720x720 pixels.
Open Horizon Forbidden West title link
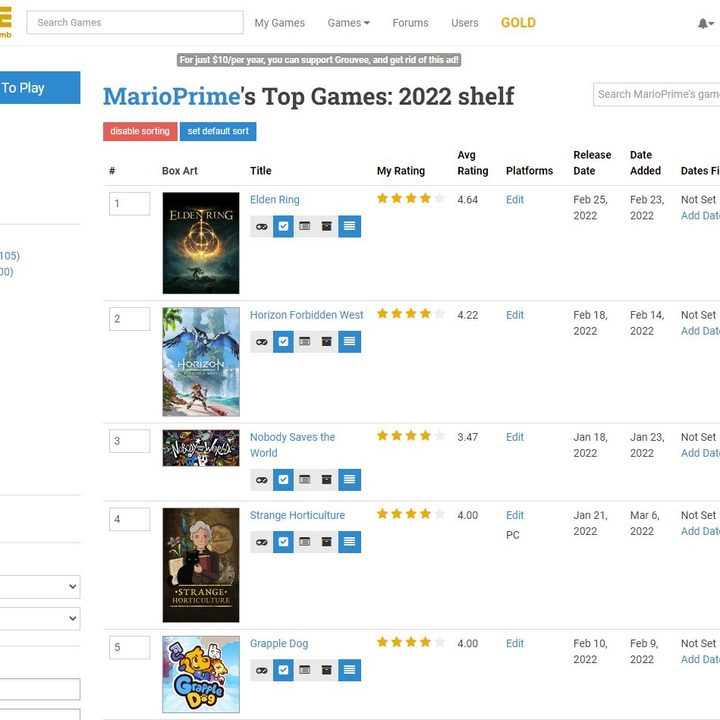click(307, 315)
